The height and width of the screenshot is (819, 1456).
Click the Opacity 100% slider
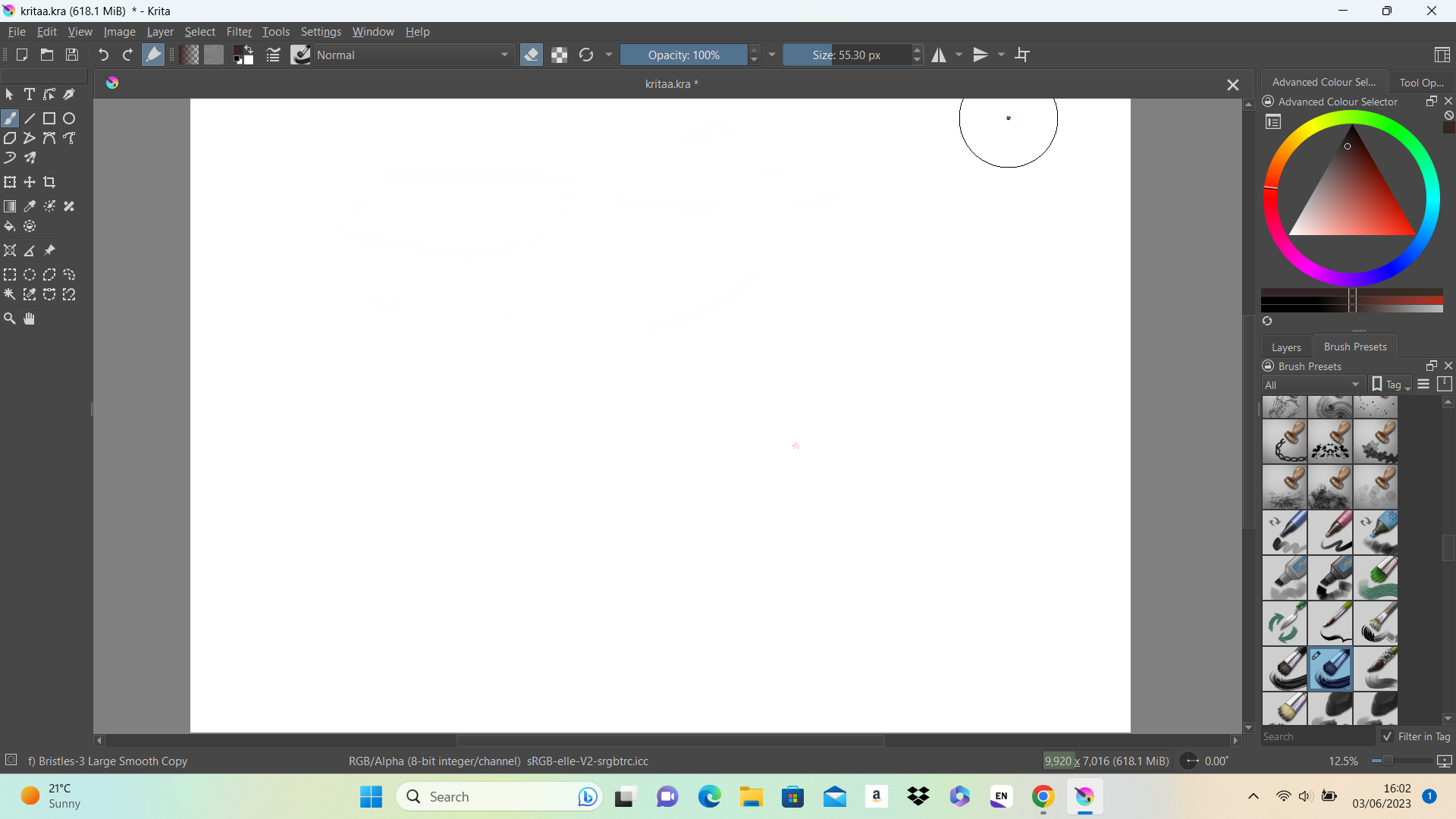click(x=683, y=55)
